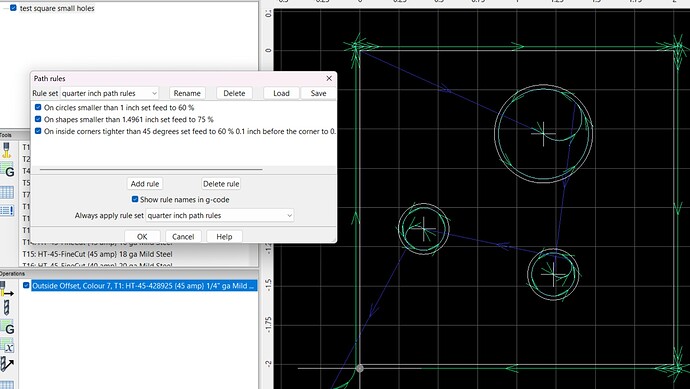This screenshot has height=389, width=690.
Task: Click the Delete rule button
Action: 221,183
